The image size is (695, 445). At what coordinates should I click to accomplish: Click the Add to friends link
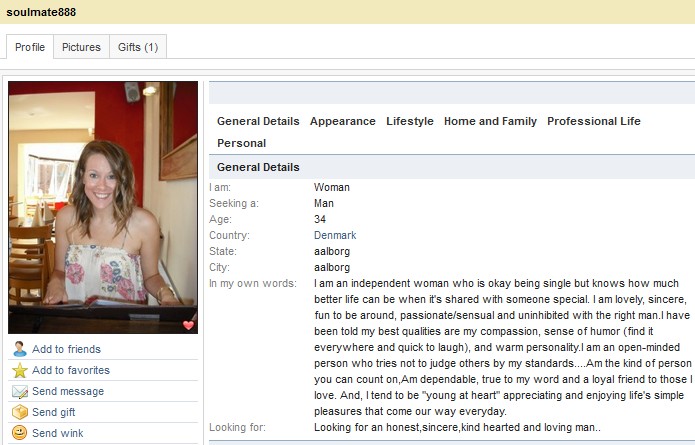click(66, 349)
